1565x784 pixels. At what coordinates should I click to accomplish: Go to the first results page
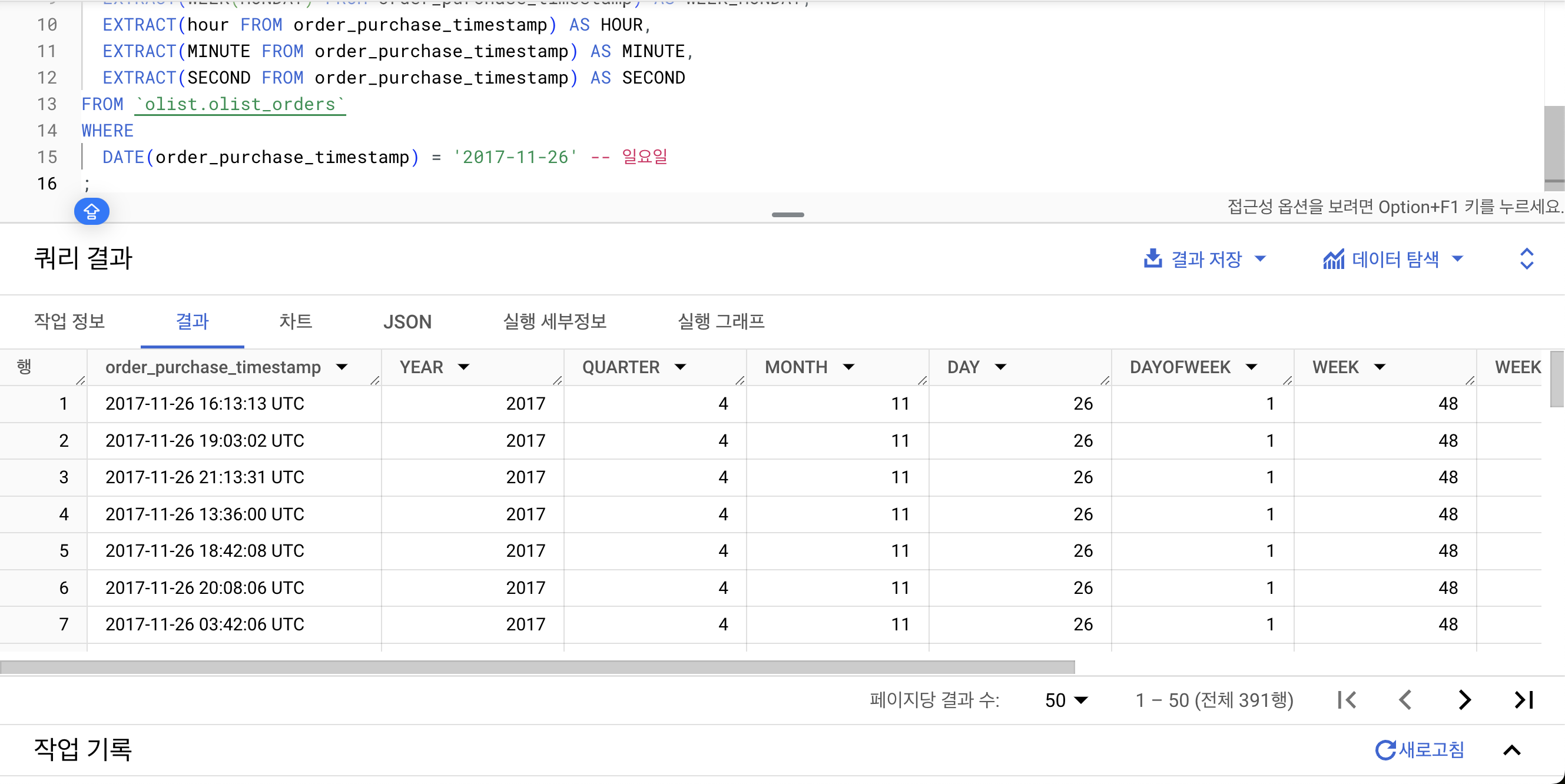pos(1347,700)
